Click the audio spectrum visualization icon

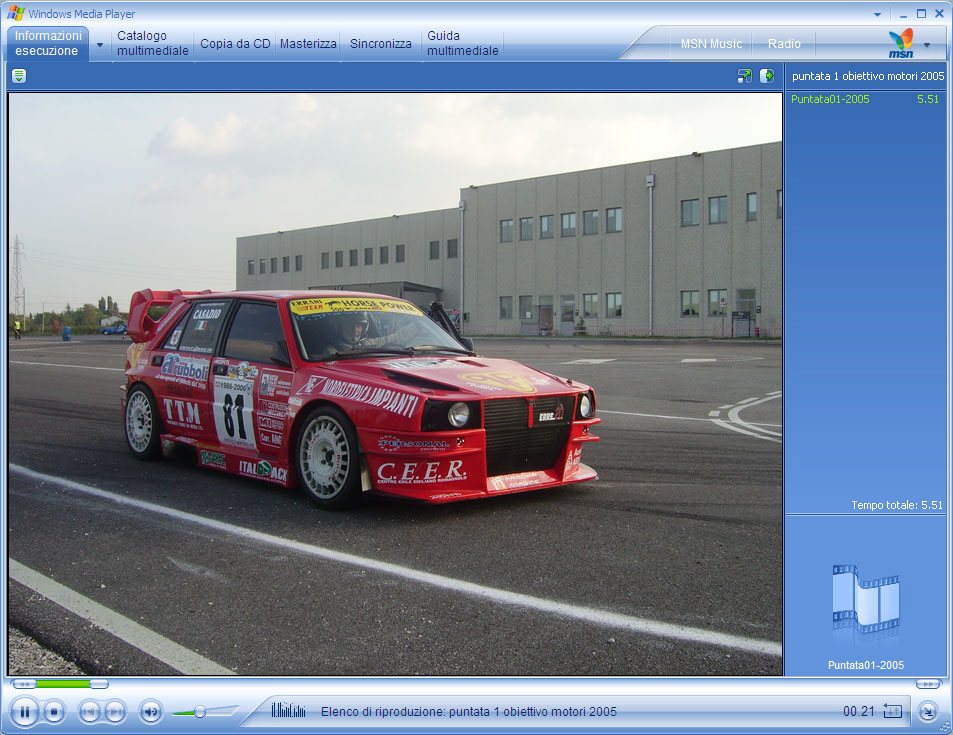288,709
